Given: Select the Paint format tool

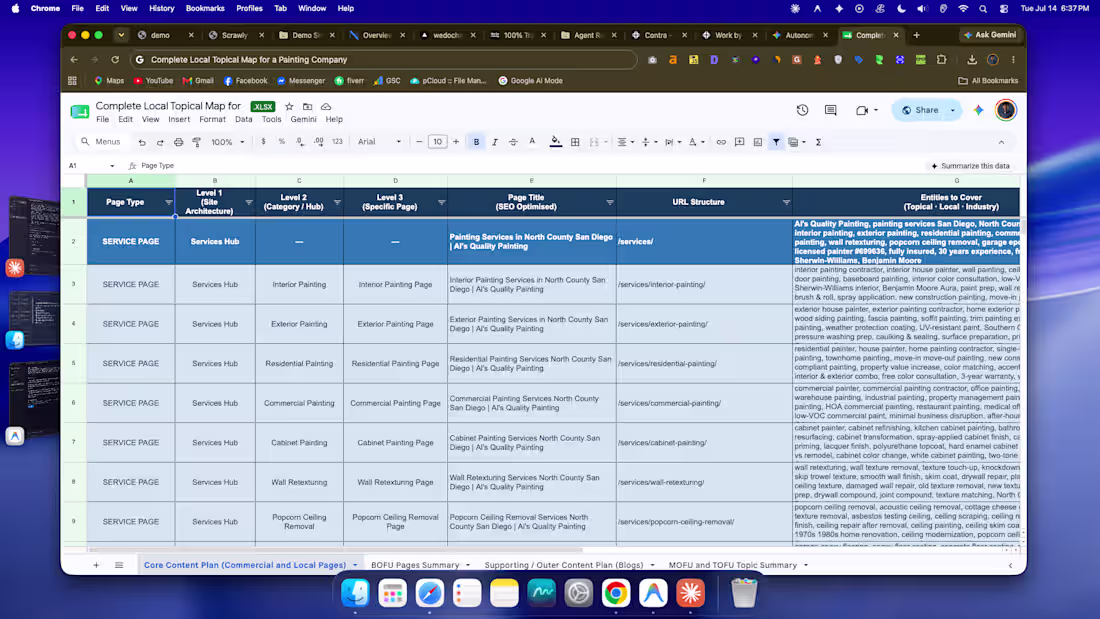Looking at the screenshot, I should click(x=196, y=142).
